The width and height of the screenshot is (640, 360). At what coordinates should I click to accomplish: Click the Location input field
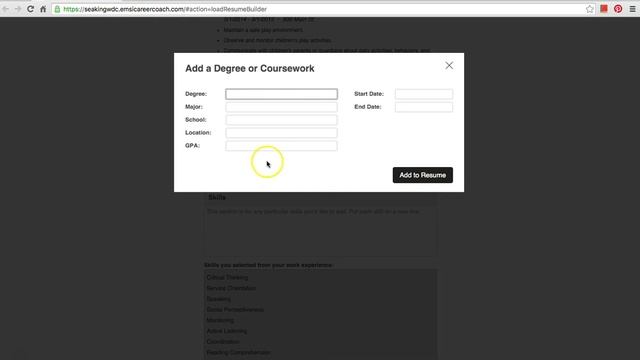[281, 133]
